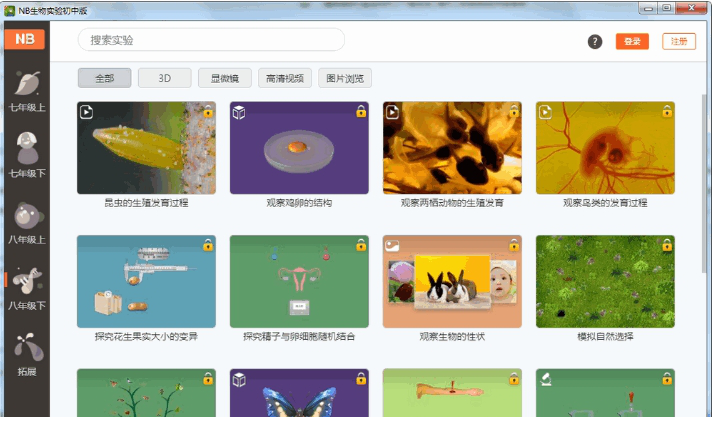Click the image badge on 观察生物的性状
This screenshot has height=433, width=712.
(392, 245)
